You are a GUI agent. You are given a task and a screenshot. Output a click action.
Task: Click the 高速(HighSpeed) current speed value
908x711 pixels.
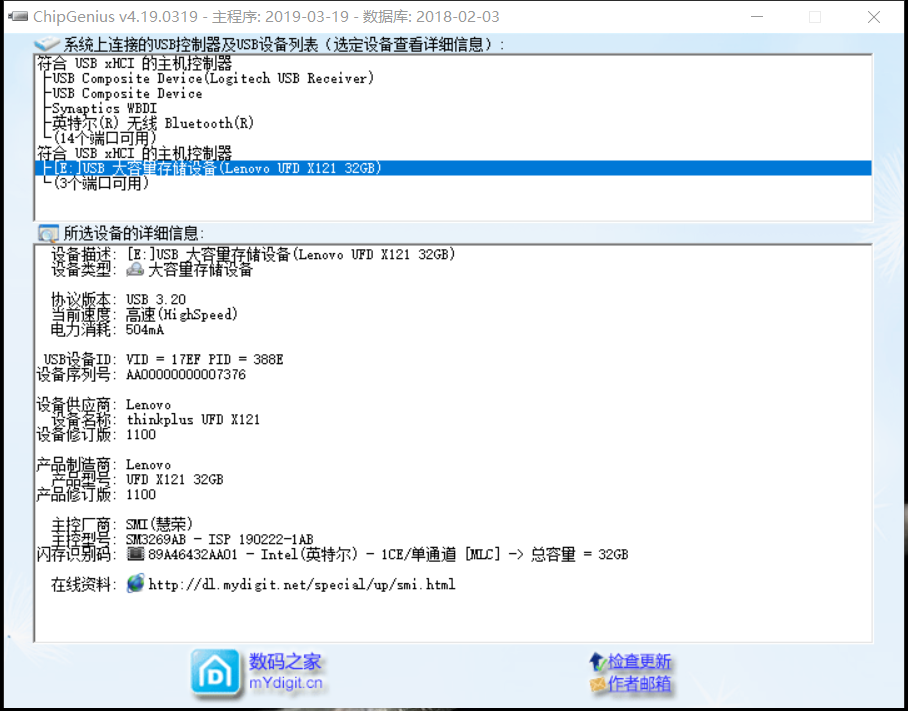pos(182,314)
